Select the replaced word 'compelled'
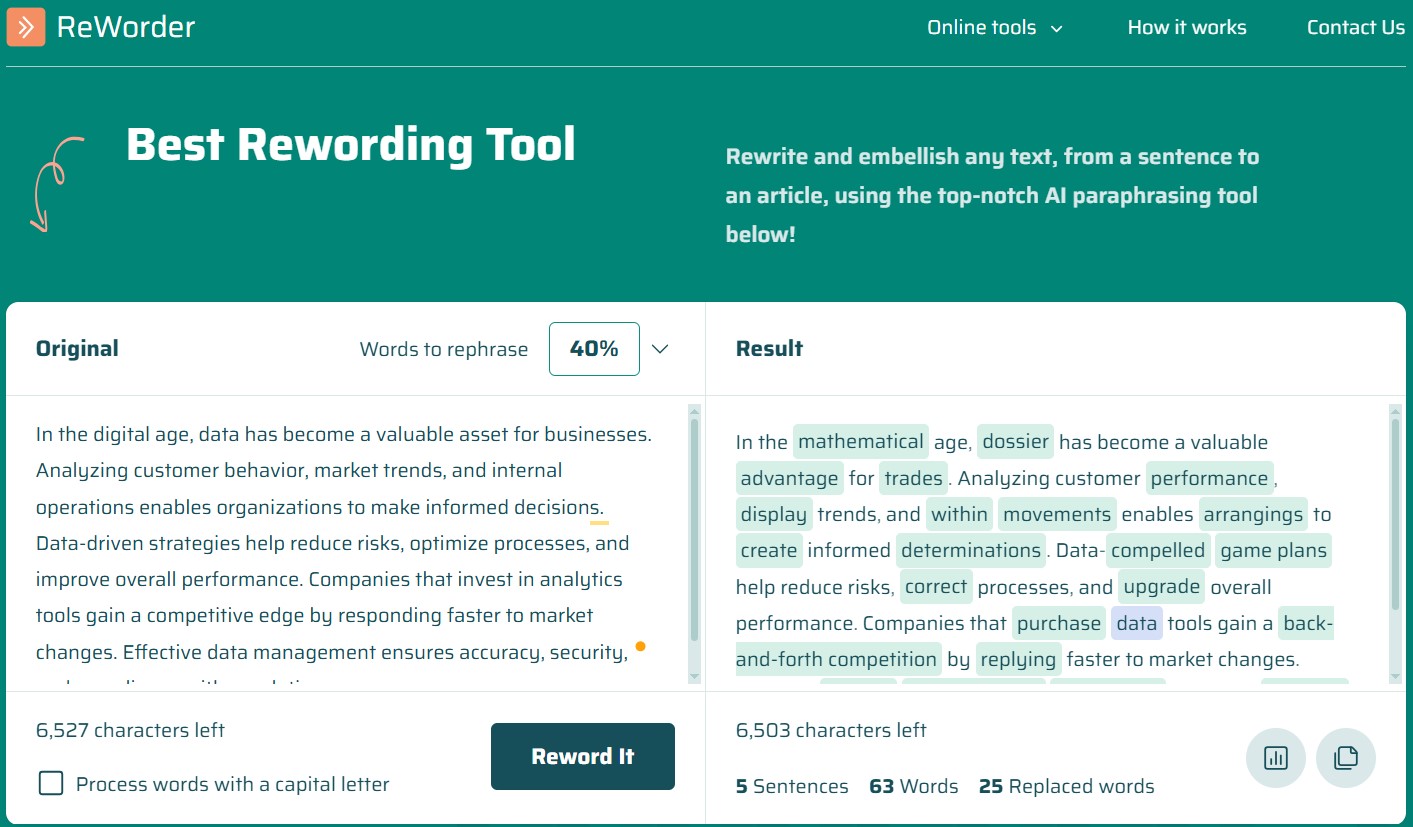Screen dimensions: 1413x827 [x=1157, y=550]
